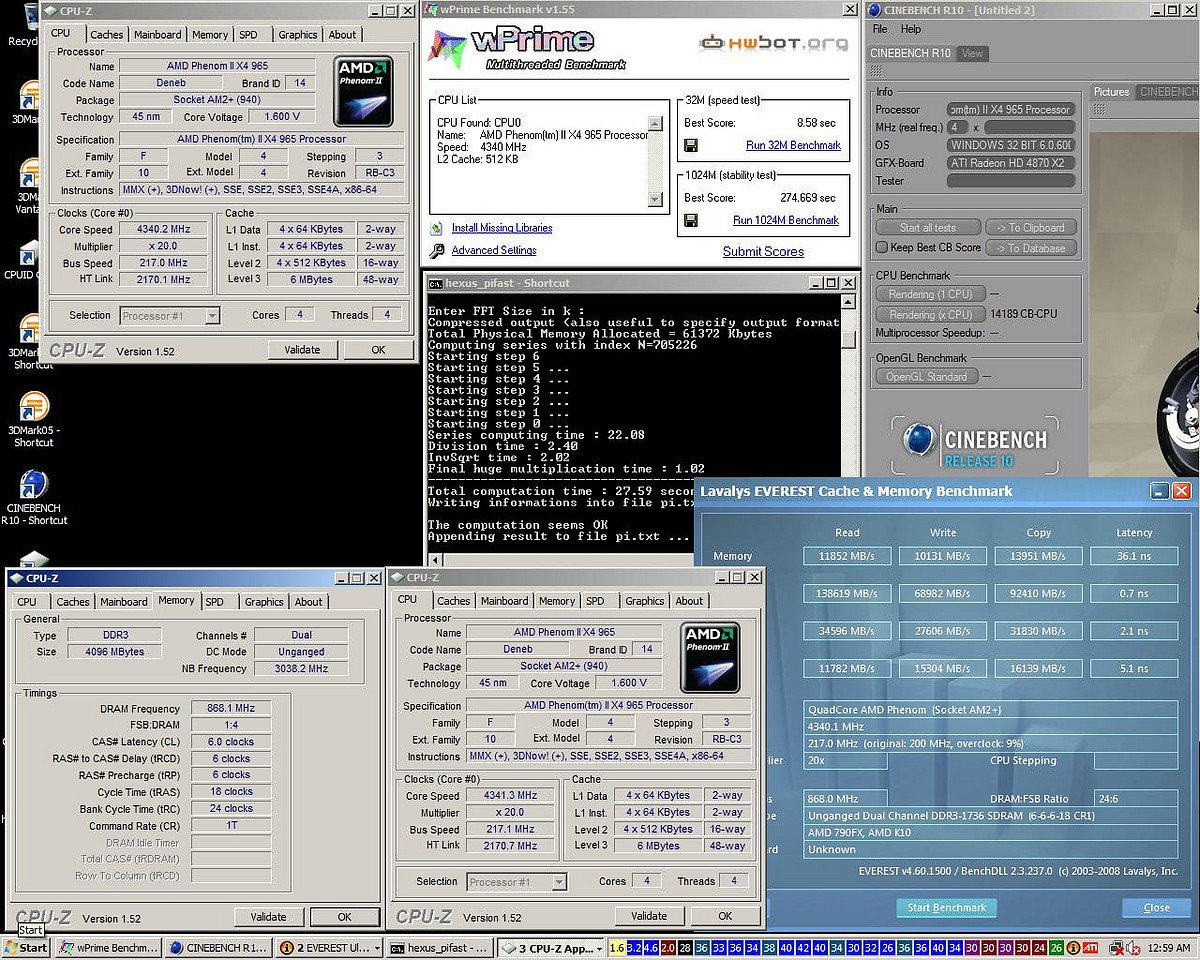1200x960 pixels.
Task: Click the Windows Start button
Action: click(x=26, y=947)
